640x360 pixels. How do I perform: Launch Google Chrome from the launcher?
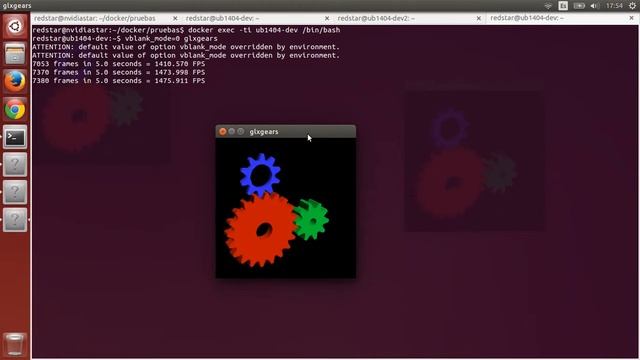15,109
